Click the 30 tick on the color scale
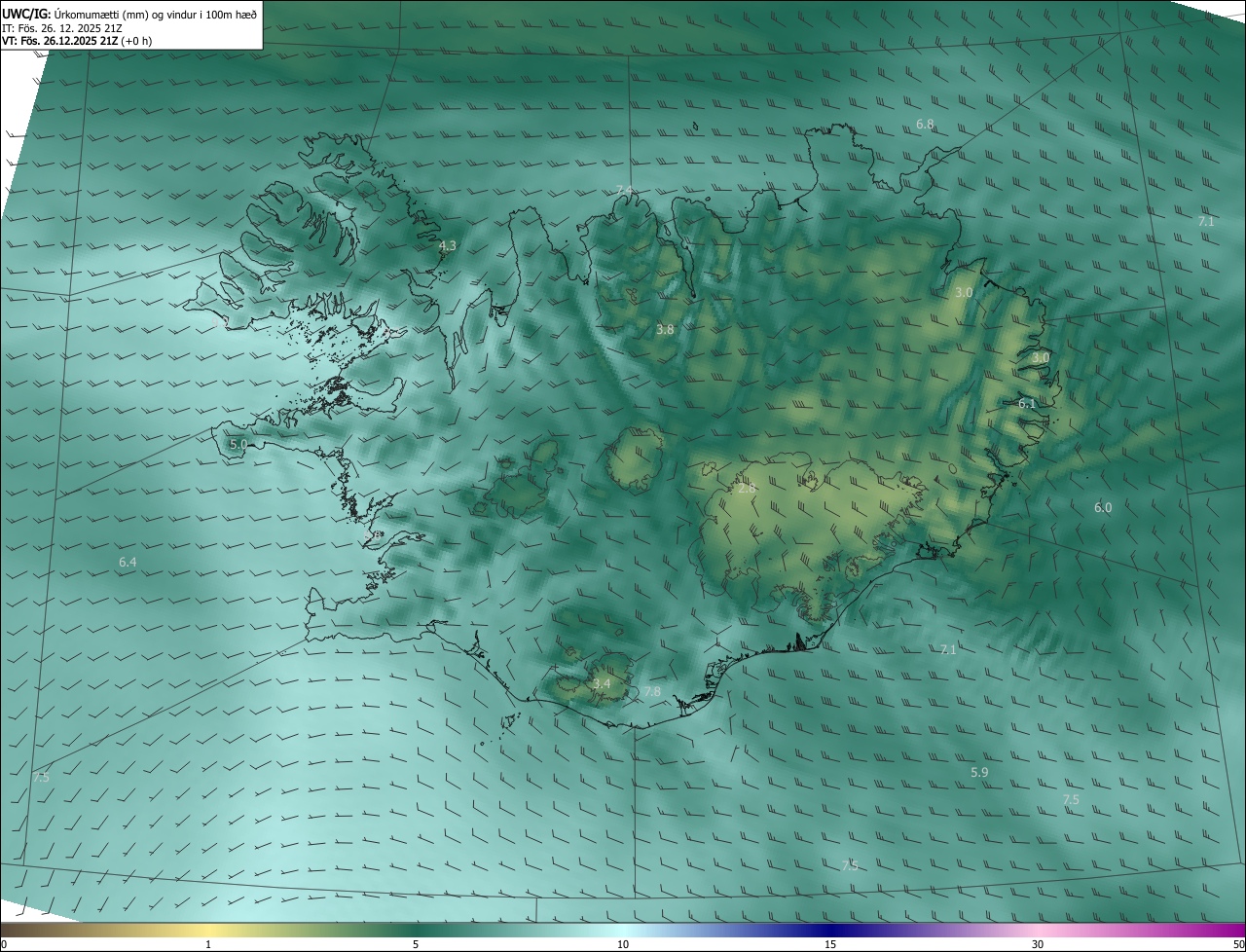 coord(1038,944)
